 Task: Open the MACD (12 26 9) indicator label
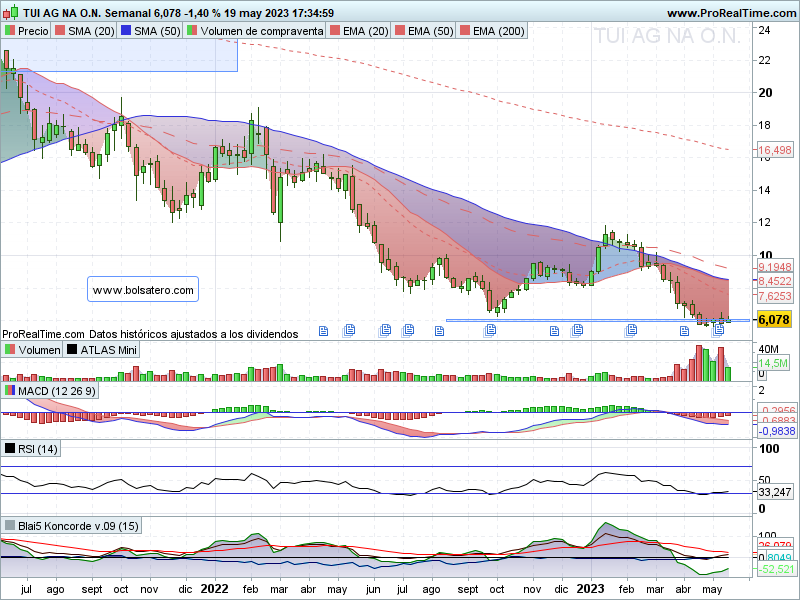coord(50,391)
